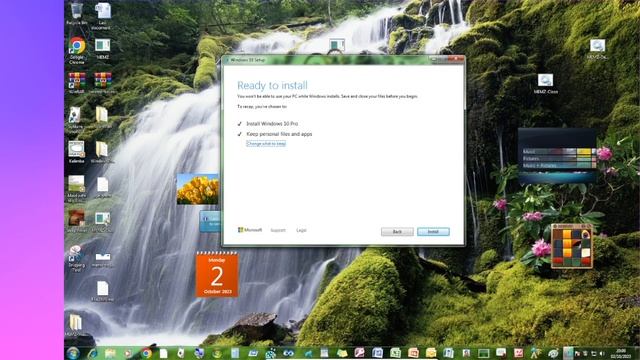Viewport: 640px width, 360px height.
Task: Open Microsoft Excel from the taskbar
Action: click(x=396, y=353)
